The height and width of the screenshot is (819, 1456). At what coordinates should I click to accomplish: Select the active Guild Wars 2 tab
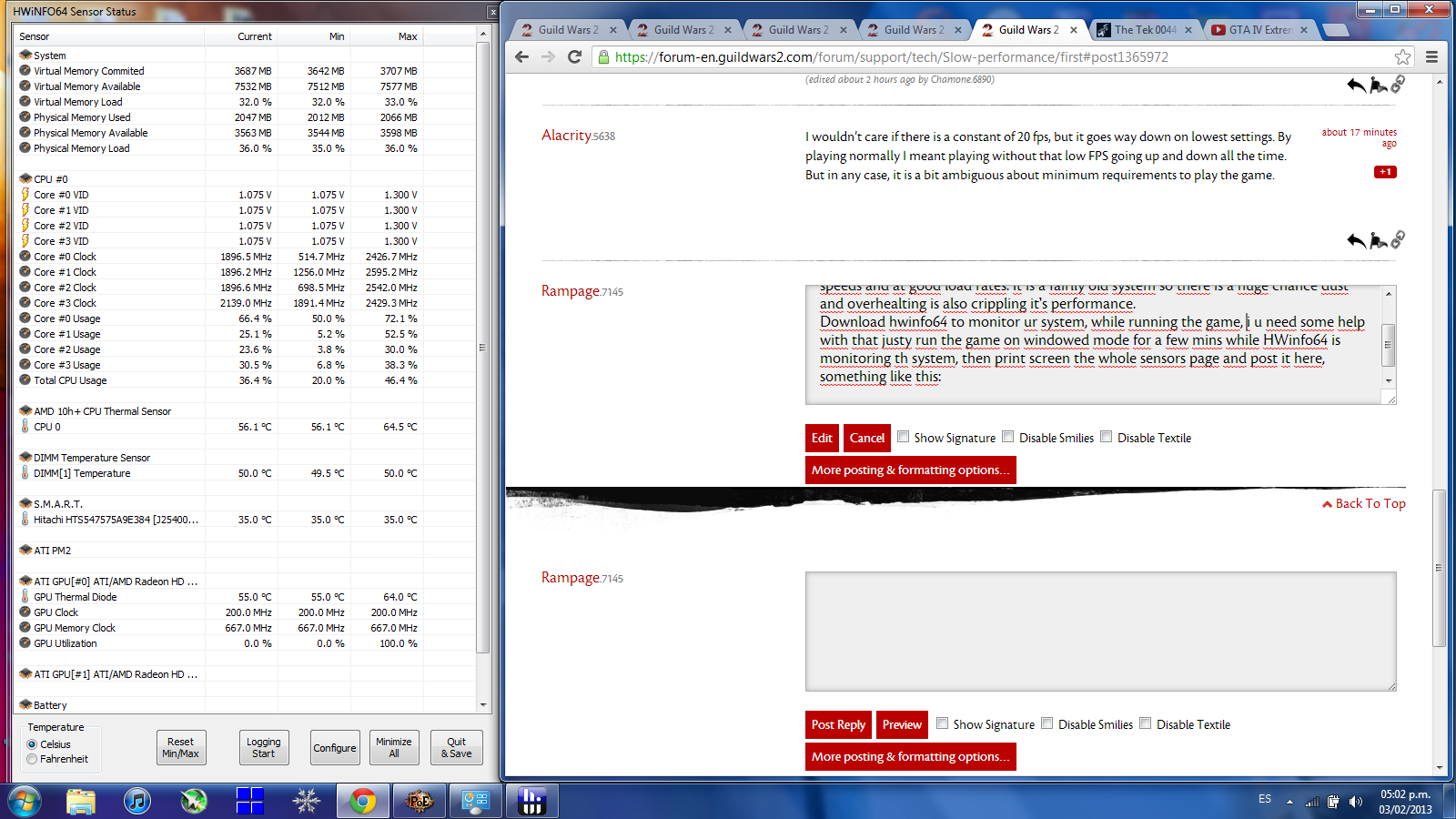pyautogui.click(x=1029, y=30)
